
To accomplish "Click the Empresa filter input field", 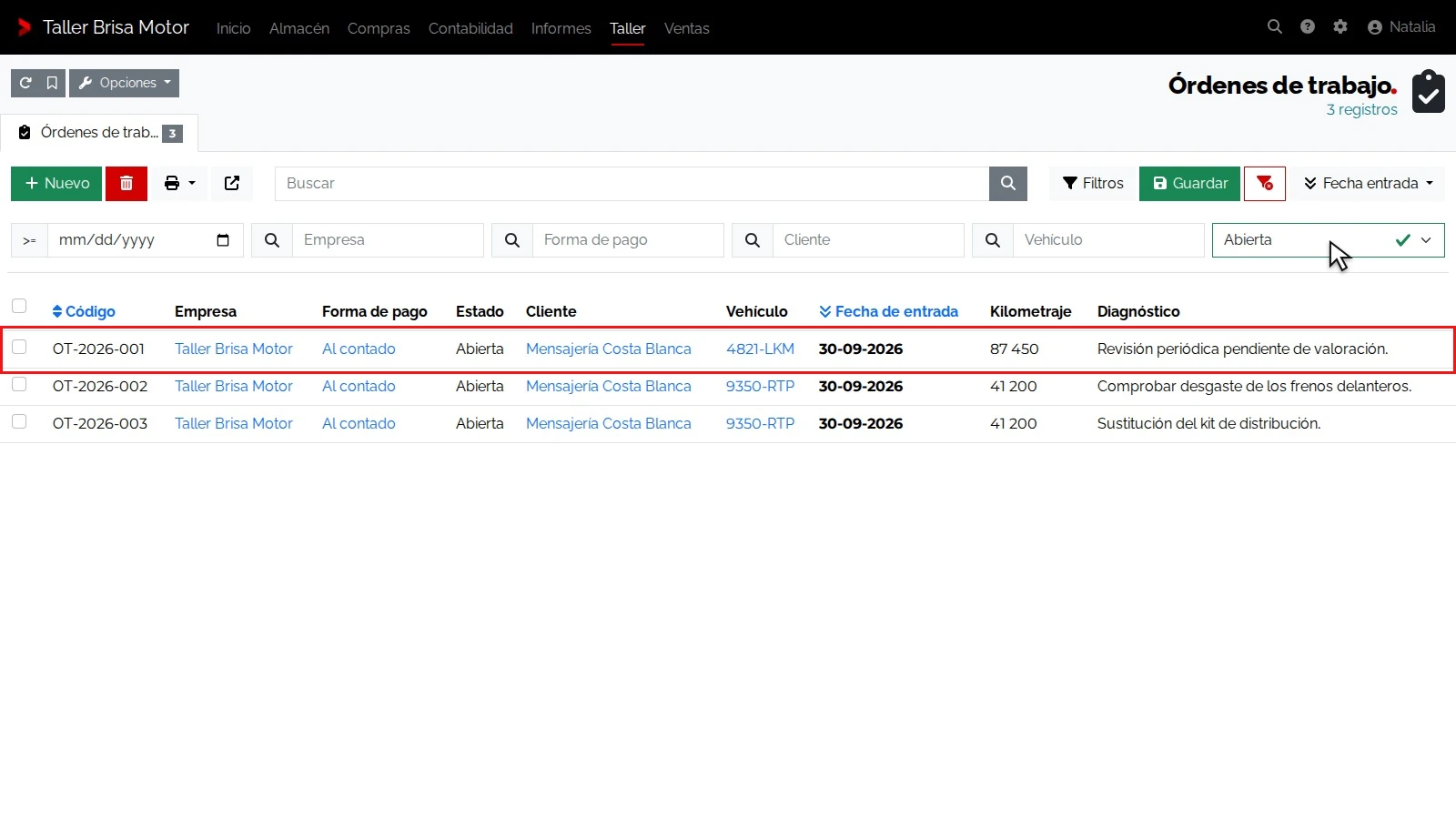I will pos(388,240).
